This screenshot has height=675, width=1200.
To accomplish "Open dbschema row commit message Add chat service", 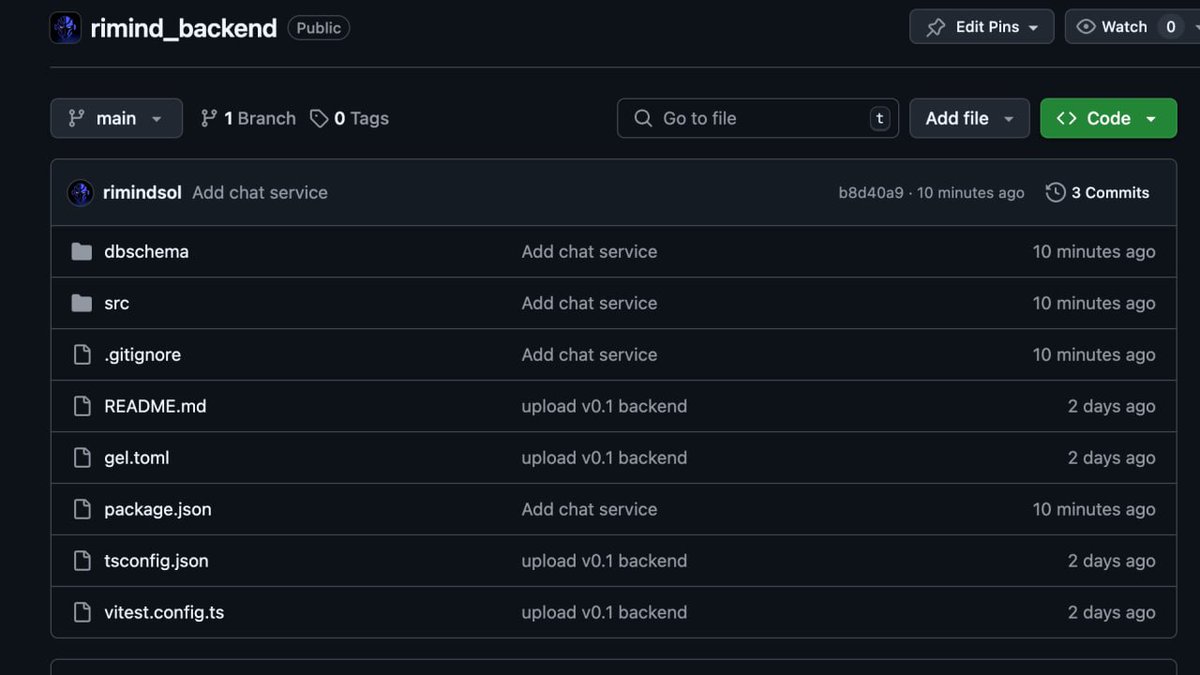I will pyautogui.click(x=589, y=251).
